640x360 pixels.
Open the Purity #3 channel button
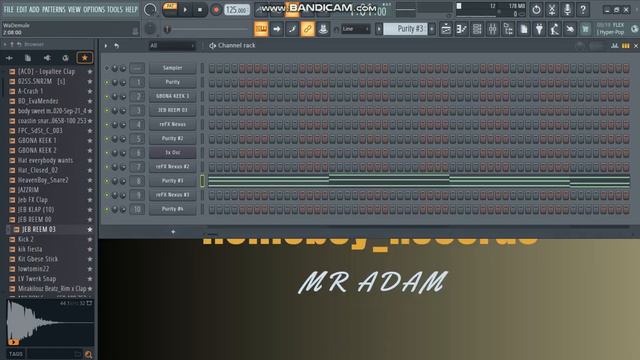tap(173, 181)
